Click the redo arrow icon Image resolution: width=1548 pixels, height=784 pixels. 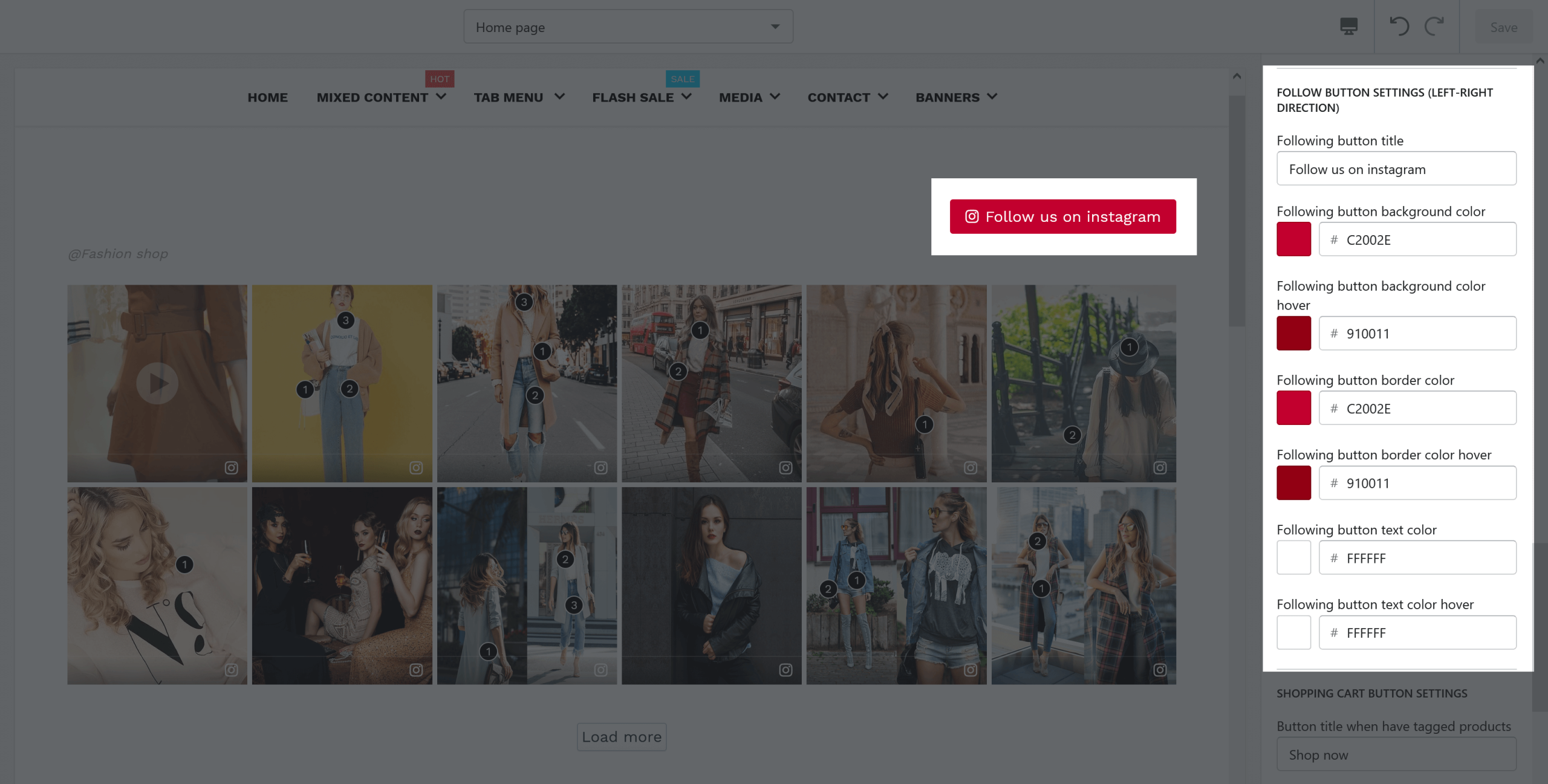click(1434, 27)
